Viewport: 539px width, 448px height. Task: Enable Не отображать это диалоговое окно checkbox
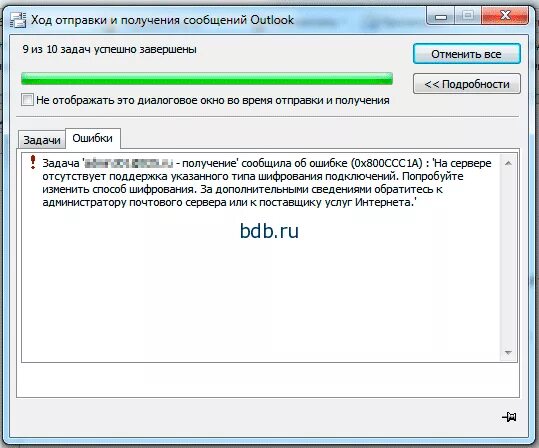point(27,100)
